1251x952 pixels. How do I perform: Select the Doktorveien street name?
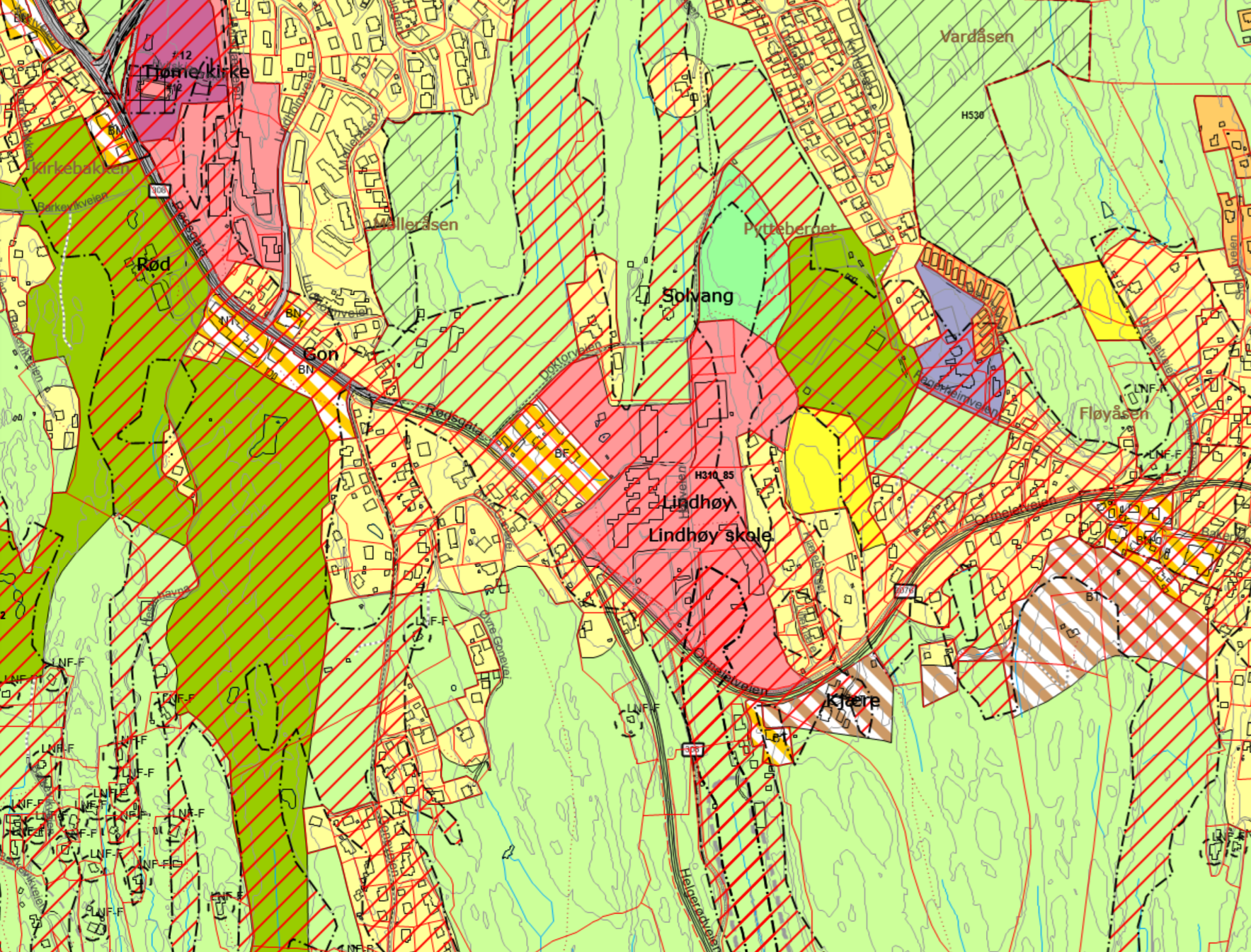click(570, 360)
